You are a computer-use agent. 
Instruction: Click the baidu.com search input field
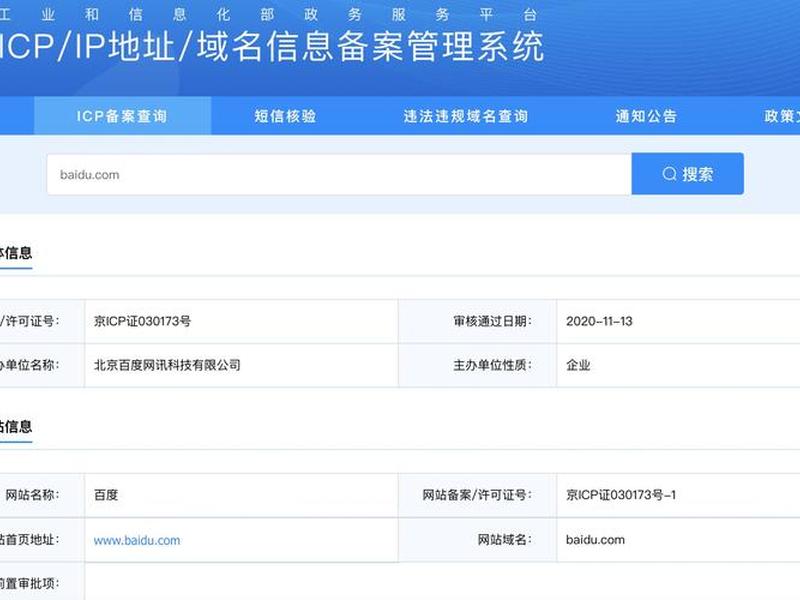pos(339,174)
